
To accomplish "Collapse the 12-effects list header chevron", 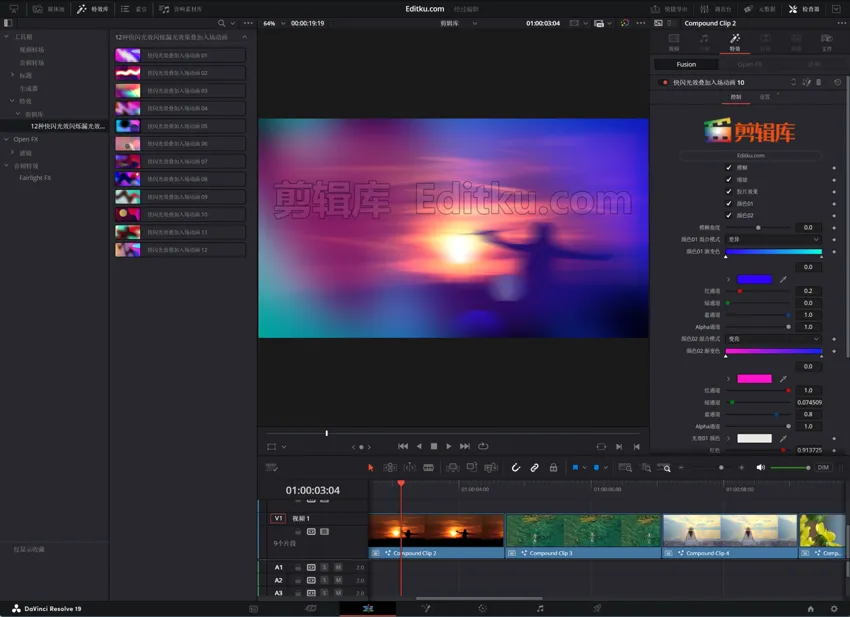I will click(x=244, y=37).
